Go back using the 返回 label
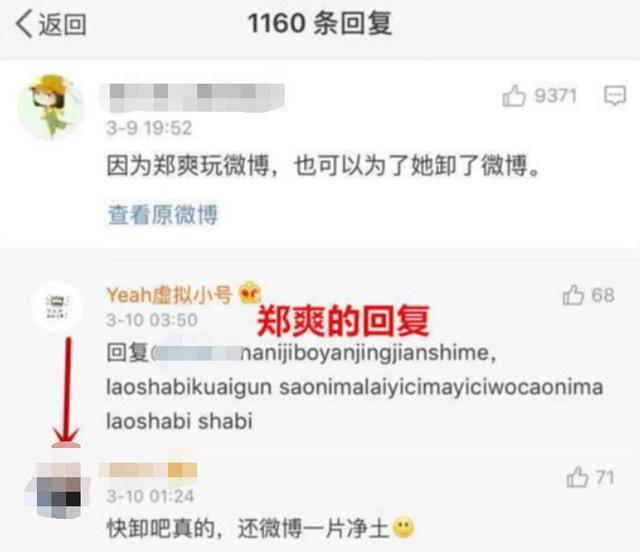 coord(62,24)
